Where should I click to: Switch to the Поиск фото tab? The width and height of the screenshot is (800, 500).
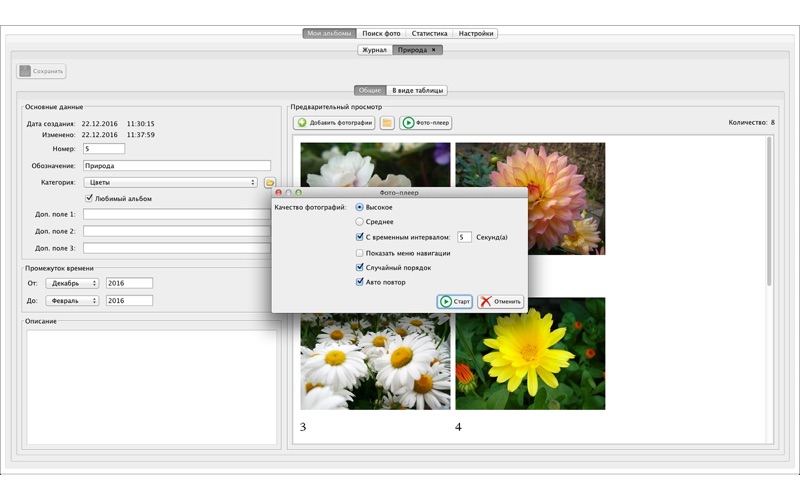pos(381,33)
